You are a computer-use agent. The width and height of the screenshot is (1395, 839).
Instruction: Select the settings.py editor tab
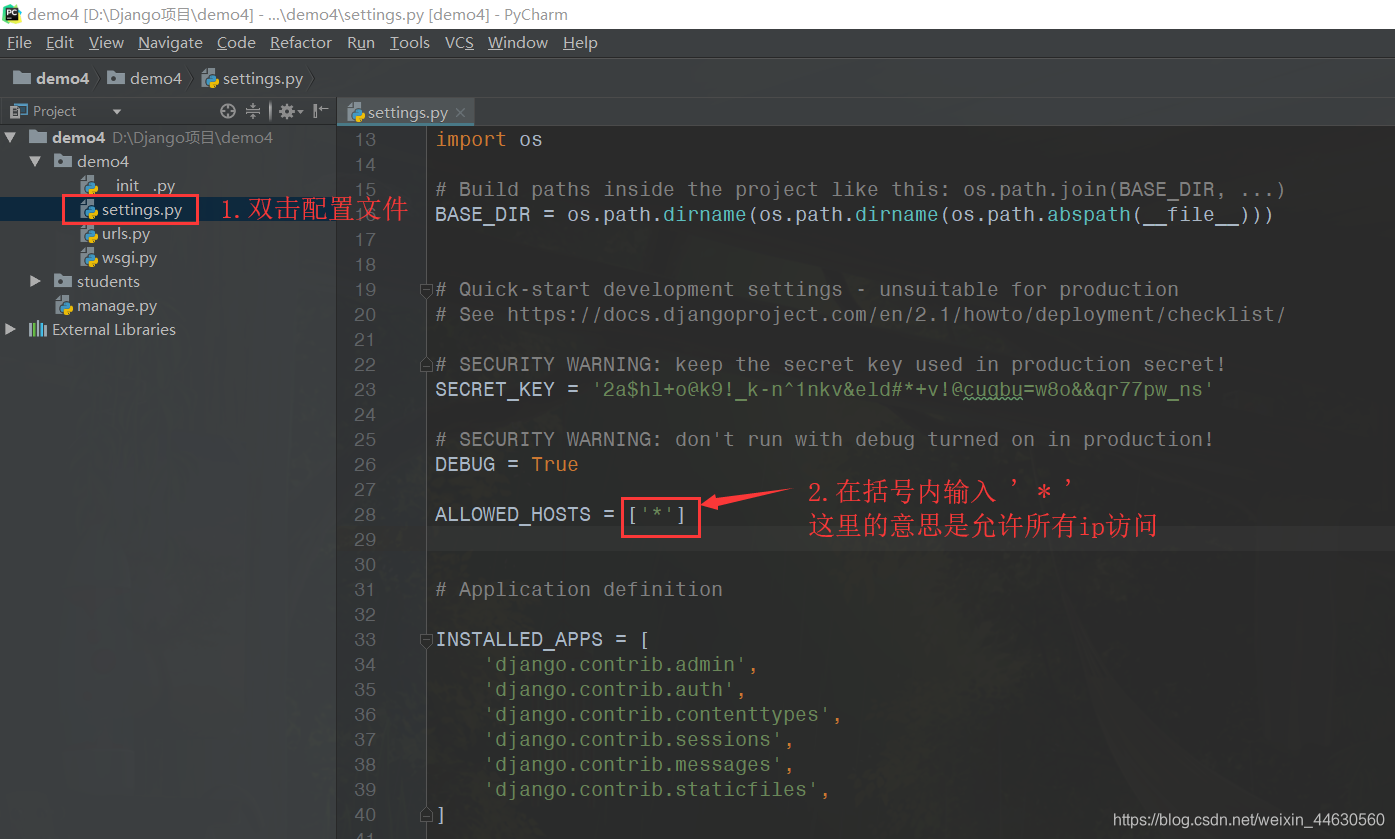click(x=406, y=112)
